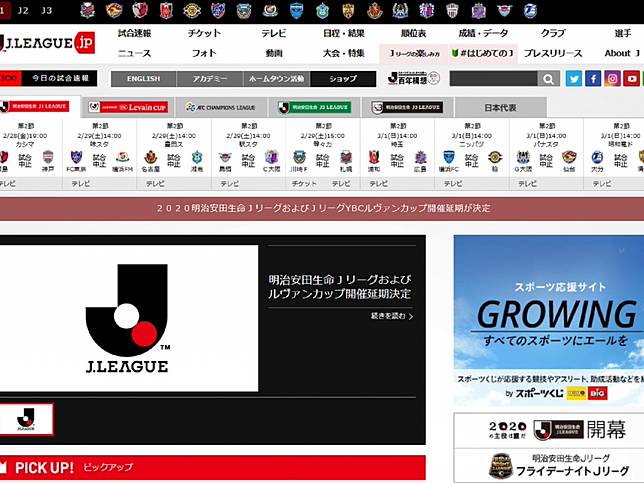Click the ショップ button
Screen dimensions: 644x483
point(343,79)
